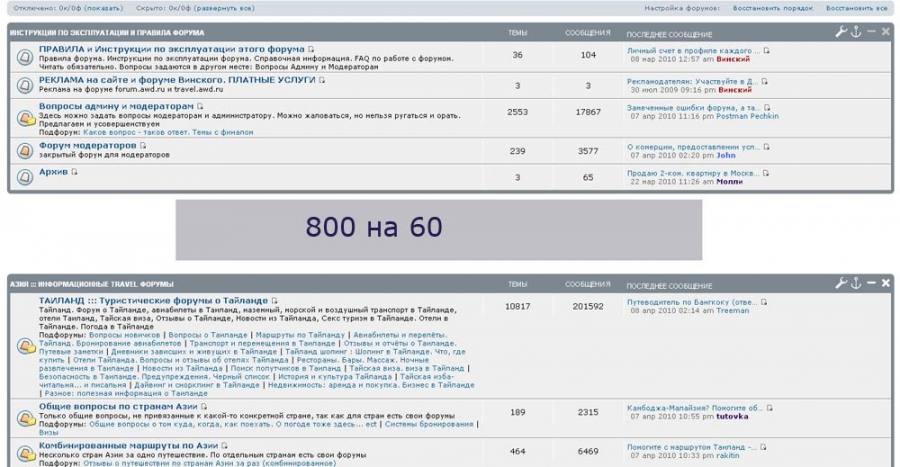The height and width of the screenshot is (467, 900).
Task: View the Молли user profile
Action: pos(730,182)
